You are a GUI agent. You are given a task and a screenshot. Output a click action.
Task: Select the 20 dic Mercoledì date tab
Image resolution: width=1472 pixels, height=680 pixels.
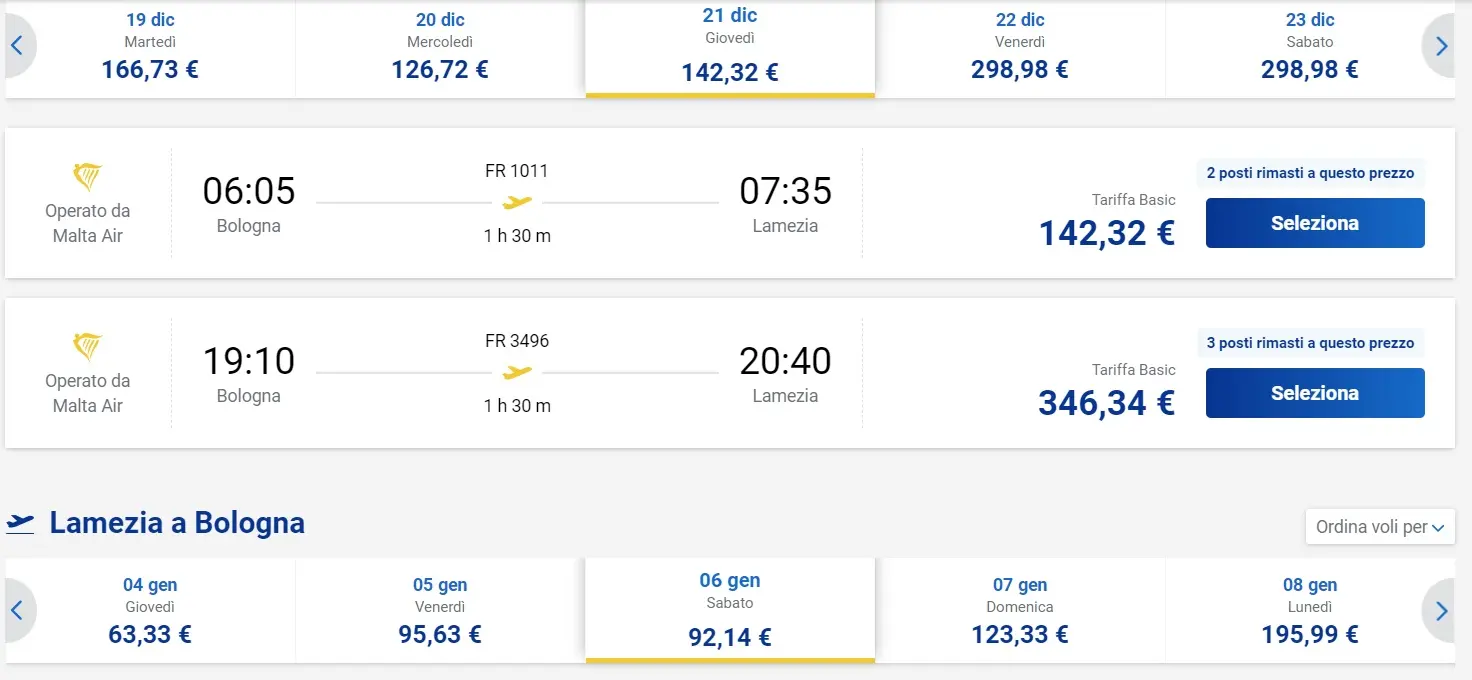coord(440,47)
